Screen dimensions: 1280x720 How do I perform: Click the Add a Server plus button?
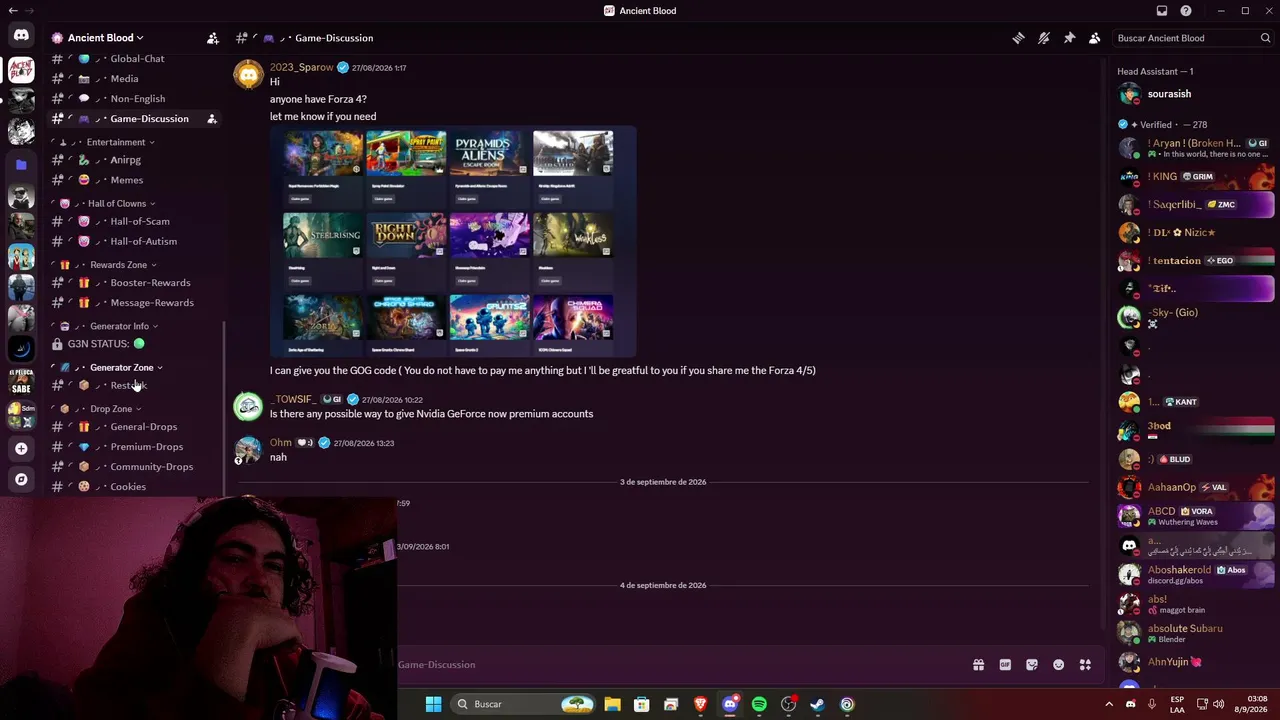[x=21, y=449]
